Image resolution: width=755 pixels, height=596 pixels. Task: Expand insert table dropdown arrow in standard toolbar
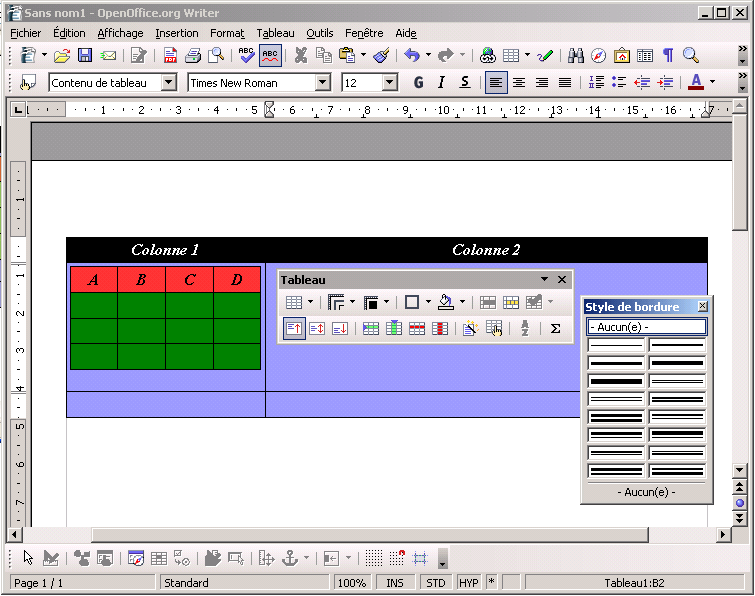pyautogui.click(x=527, y=54)
